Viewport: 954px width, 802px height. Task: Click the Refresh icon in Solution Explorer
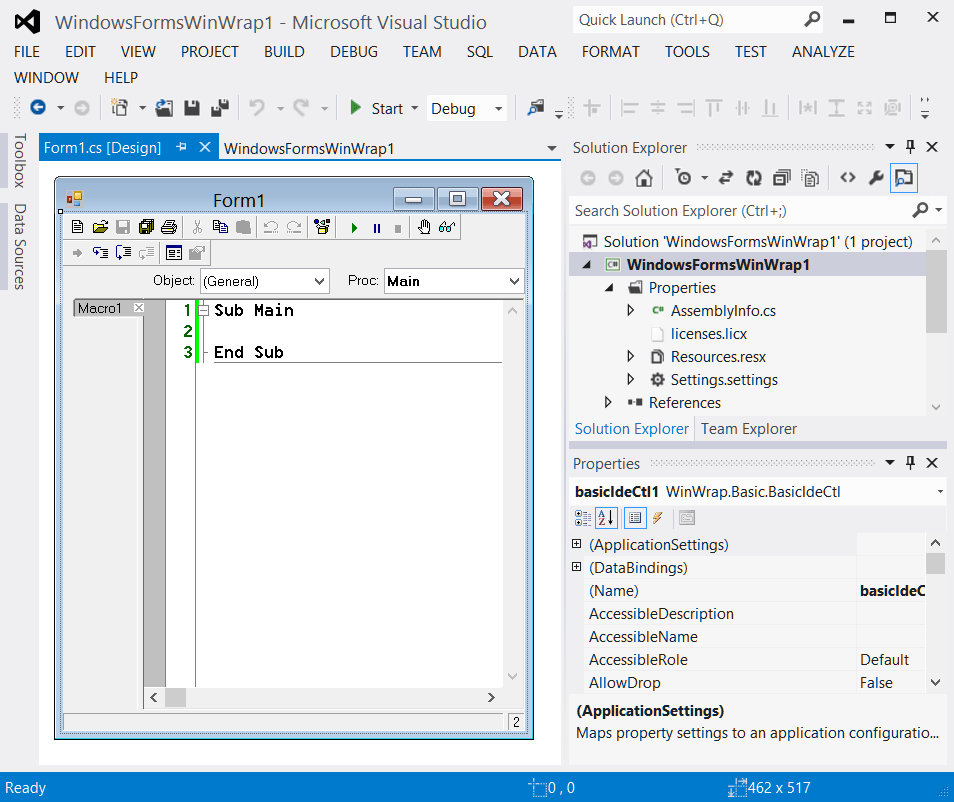[754, 178]
